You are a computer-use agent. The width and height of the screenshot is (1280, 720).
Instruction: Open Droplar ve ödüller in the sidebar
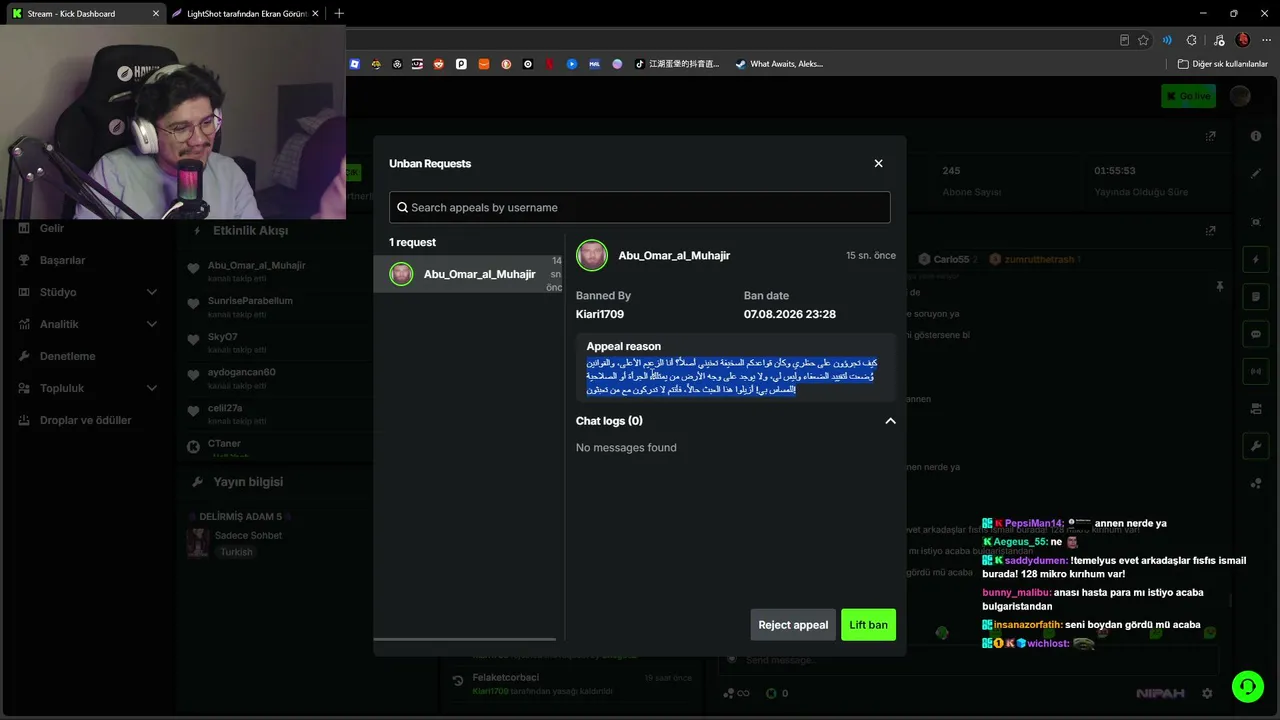click(x=85, y=420)
